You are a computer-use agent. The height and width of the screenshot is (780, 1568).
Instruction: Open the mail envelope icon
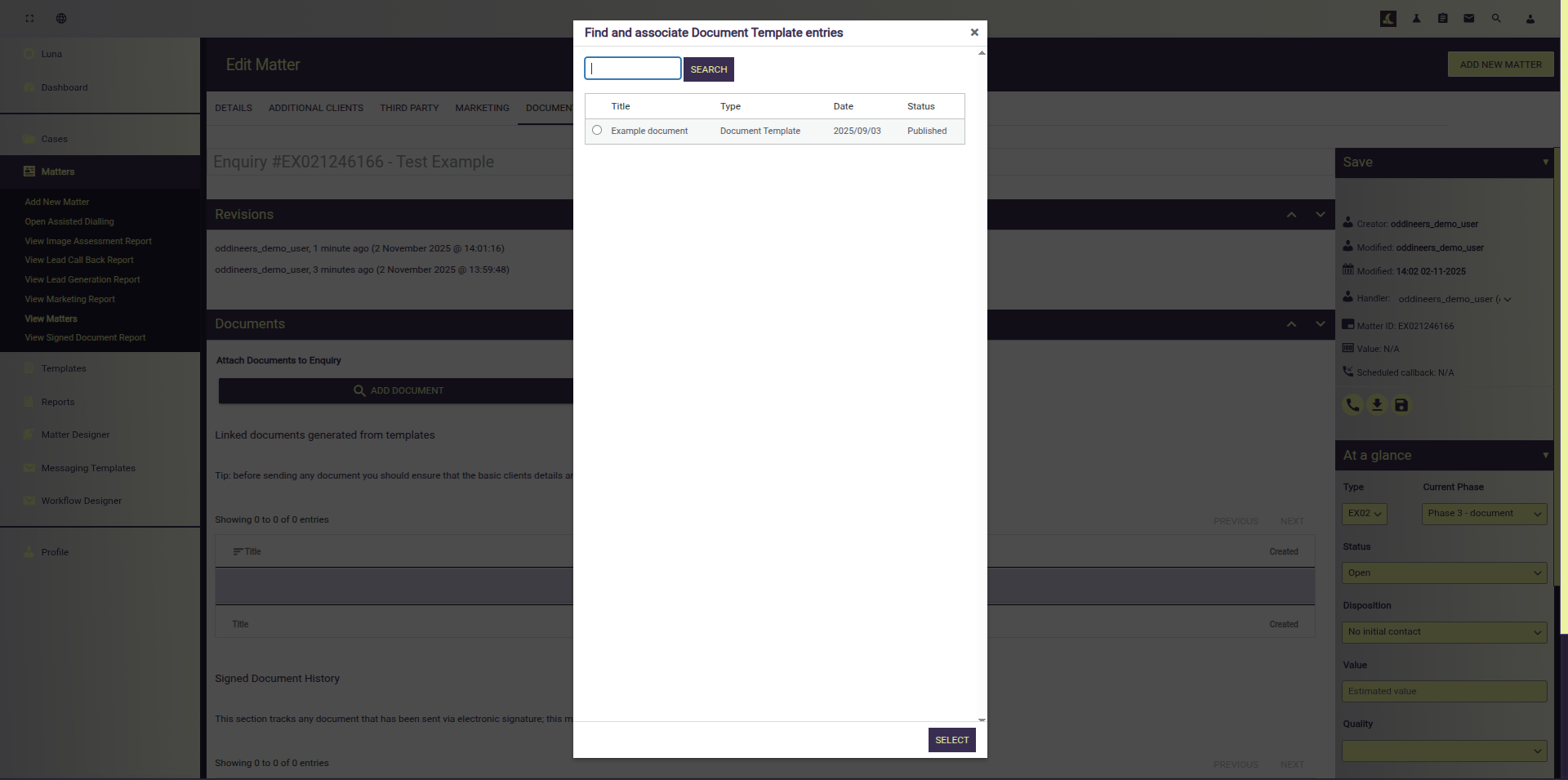[x=1469, y=19]
